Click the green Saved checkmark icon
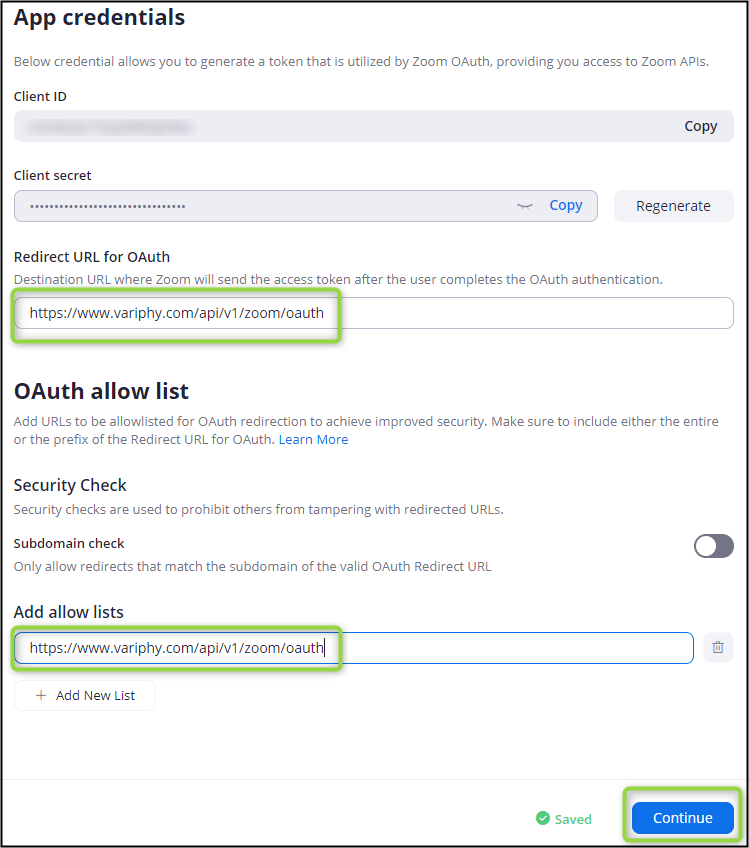 (x=542, y=818)
